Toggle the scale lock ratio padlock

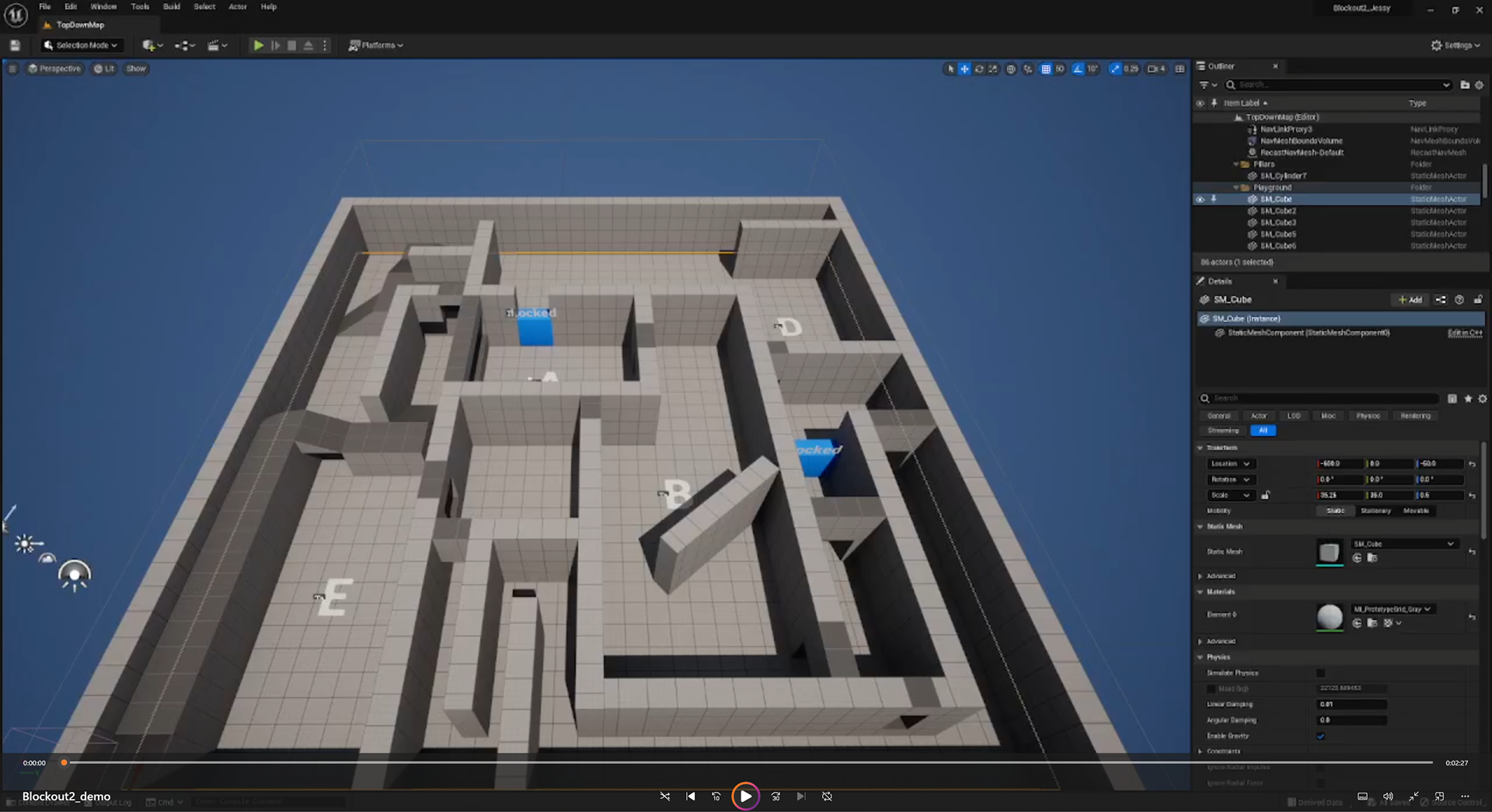[x=1265, y=495]
